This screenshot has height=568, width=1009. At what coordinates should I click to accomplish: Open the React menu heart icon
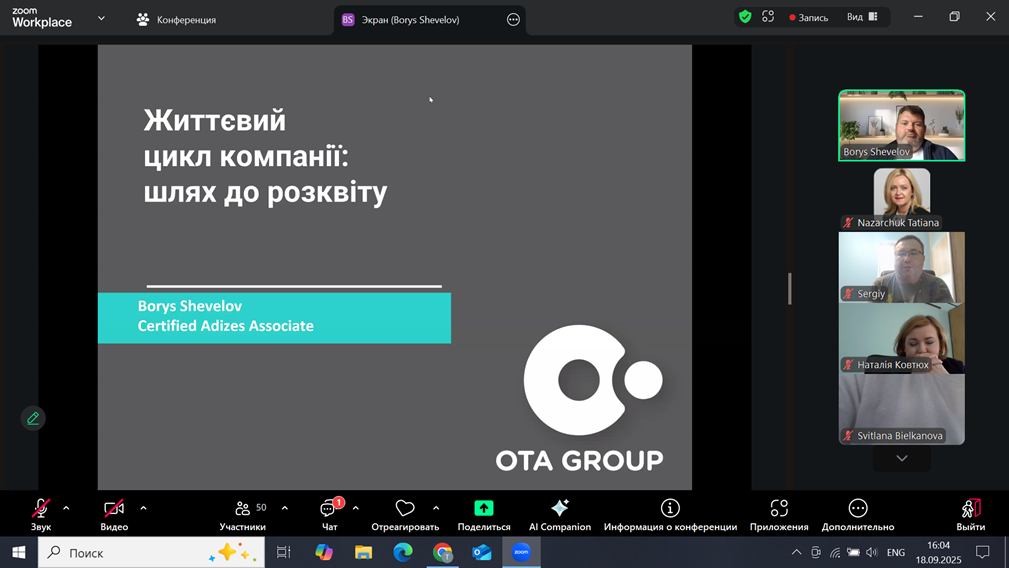click(405, 508)
